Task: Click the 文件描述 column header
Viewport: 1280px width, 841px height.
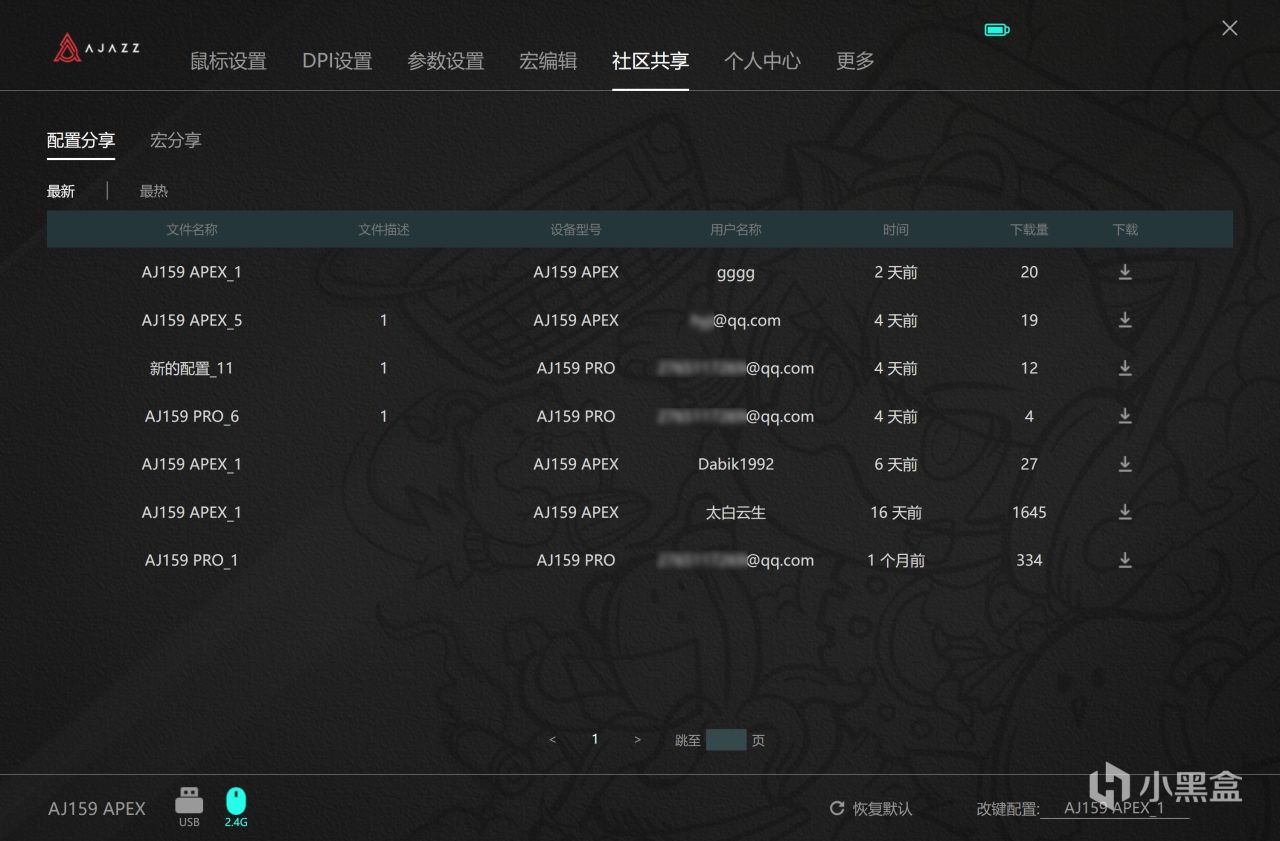Action: click(384, 229)
